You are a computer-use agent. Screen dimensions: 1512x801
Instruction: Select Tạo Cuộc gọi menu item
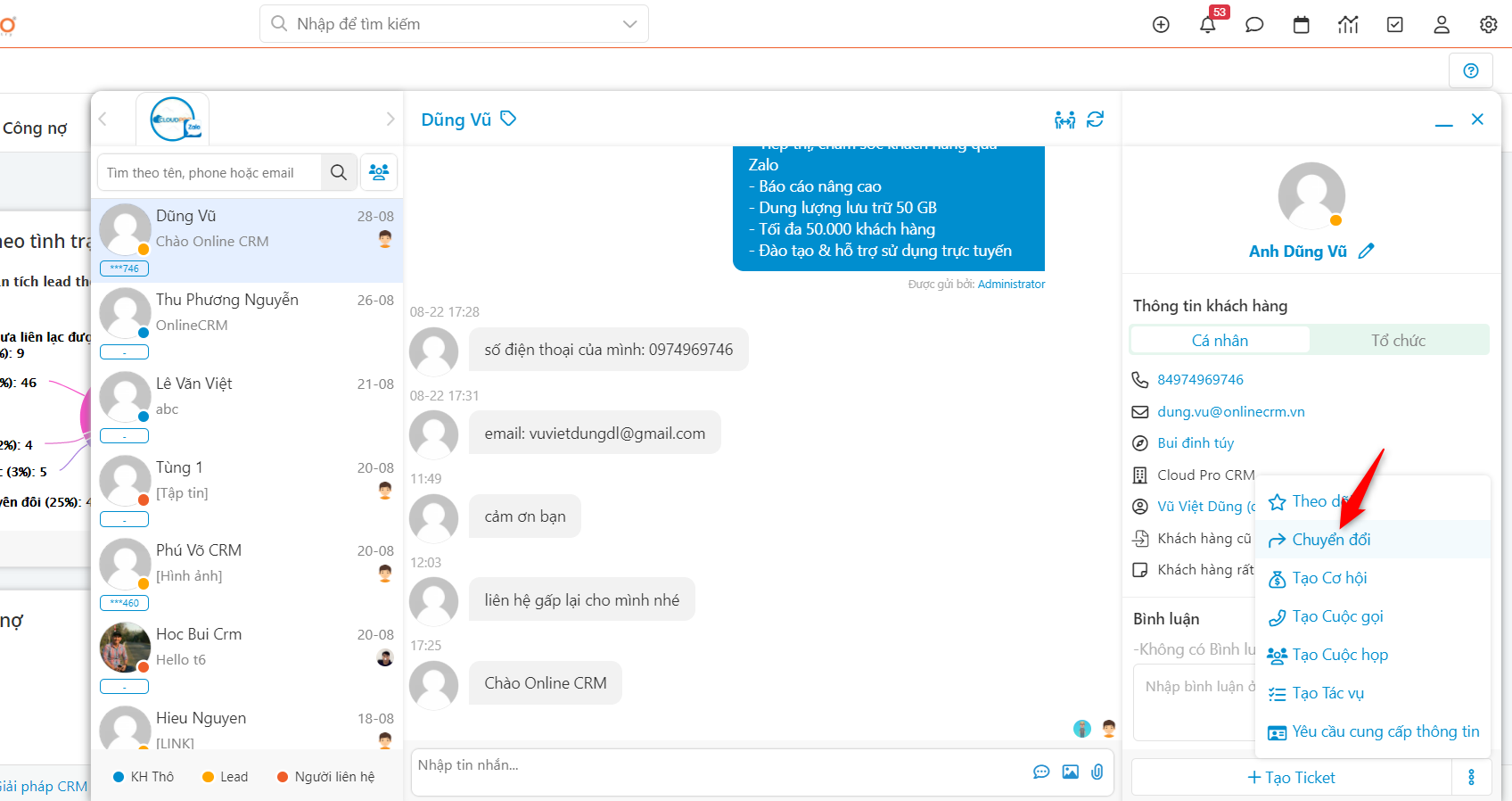coord(1373,616)
